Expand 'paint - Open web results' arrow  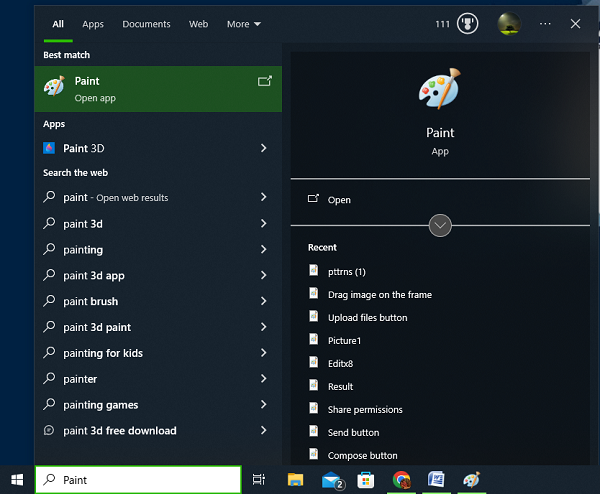tap(264, 197)
